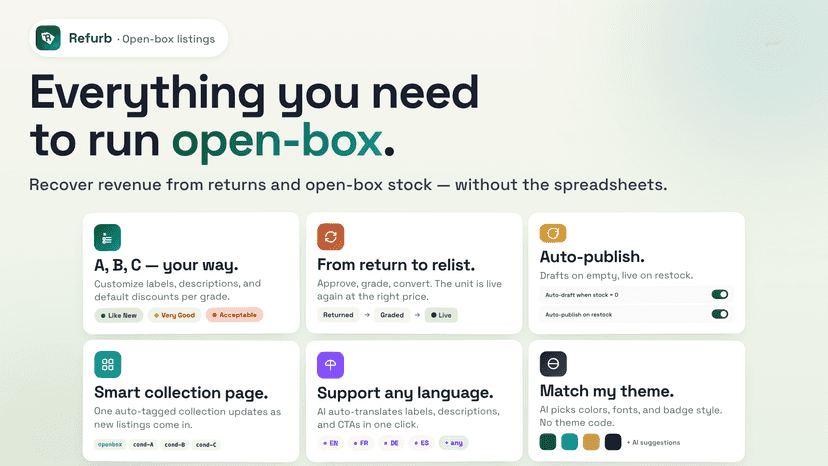The height and width of the screenshot is (466, 828).
Task: Click the Refurb brand name
Action: (90, 38)
